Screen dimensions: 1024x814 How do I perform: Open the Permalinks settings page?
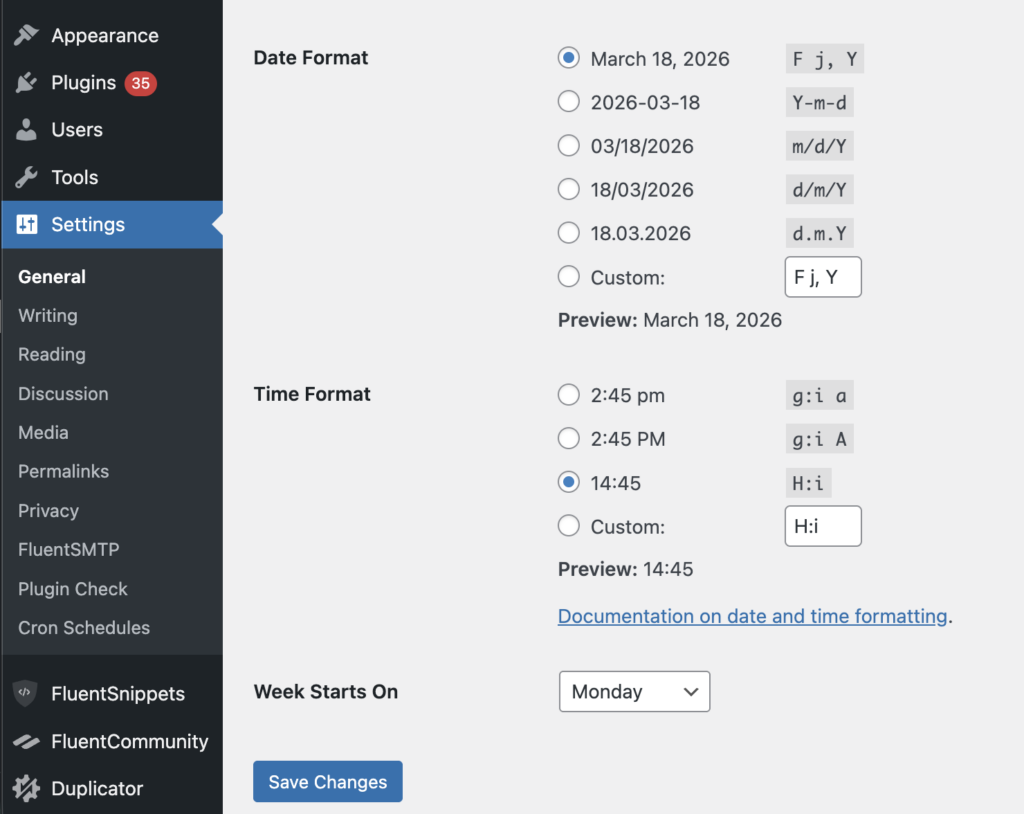[x=63, y=471]
